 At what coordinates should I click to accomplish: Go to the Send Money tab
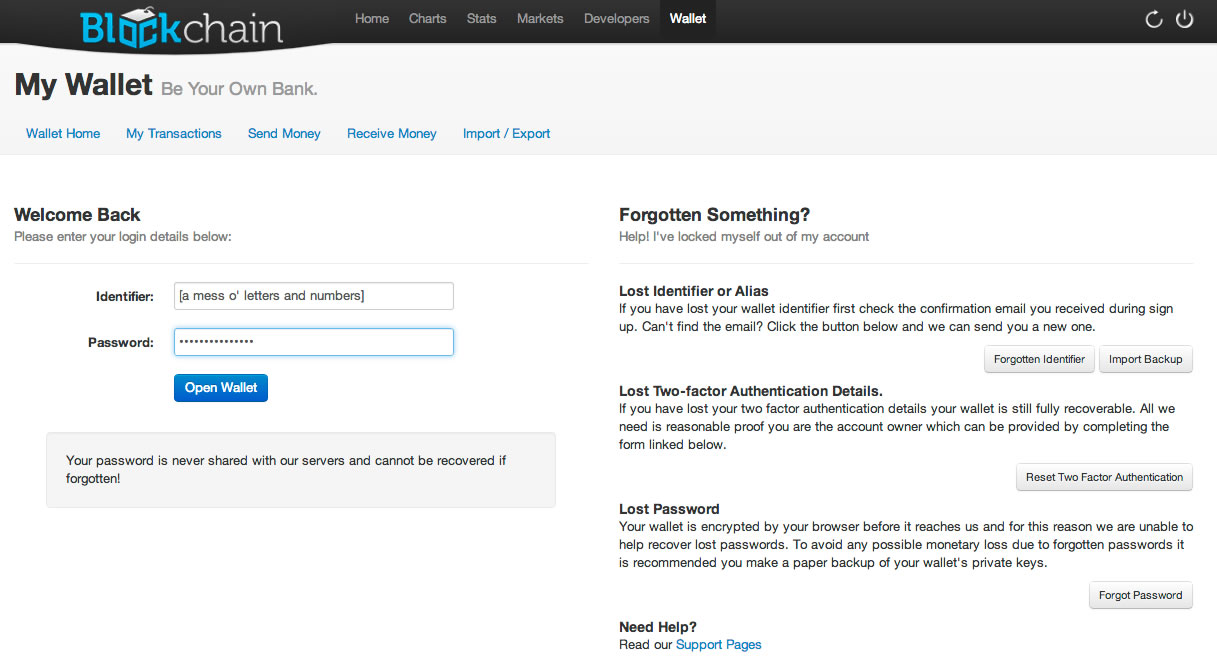pos(284,134)
